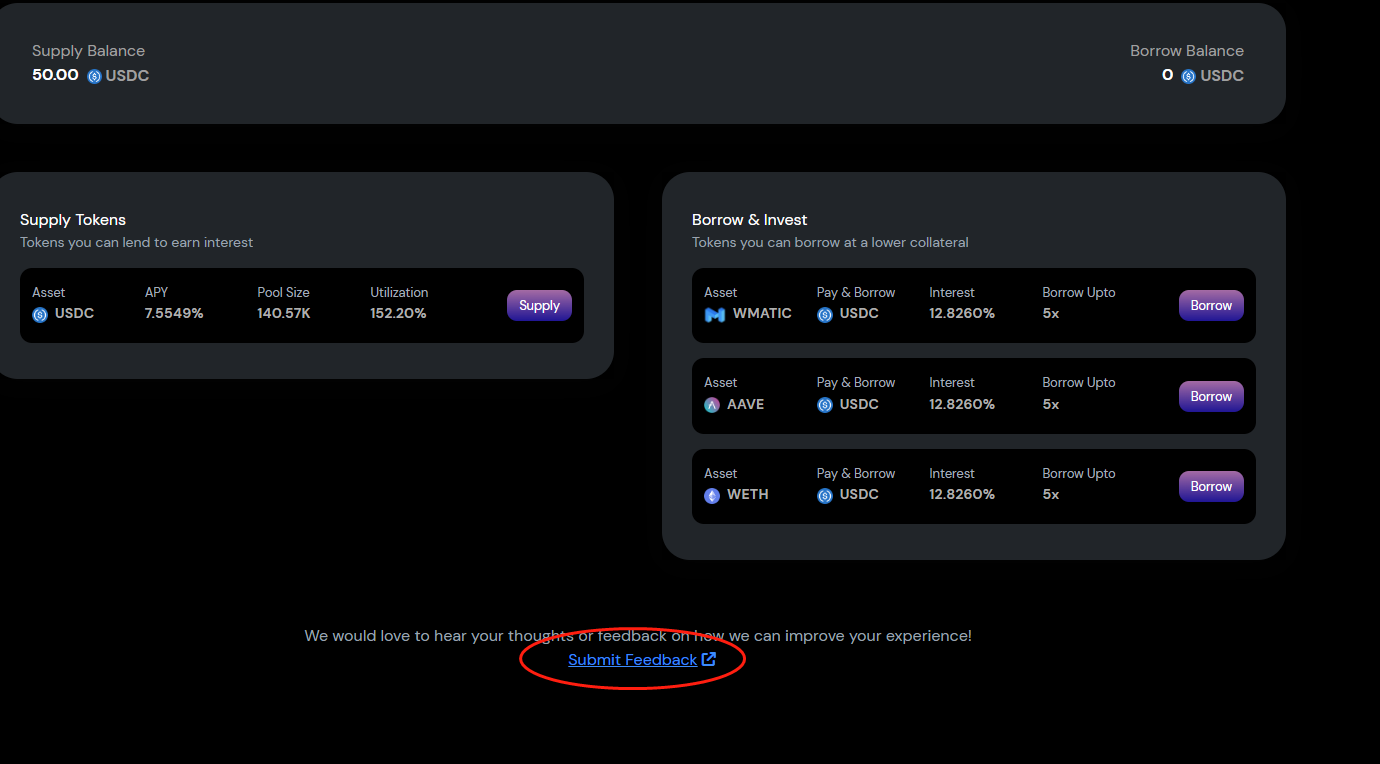Screen dimensions: 1380x764
Task: Click the USDC icon under Borrow Balance
Action: (1188, 76)
